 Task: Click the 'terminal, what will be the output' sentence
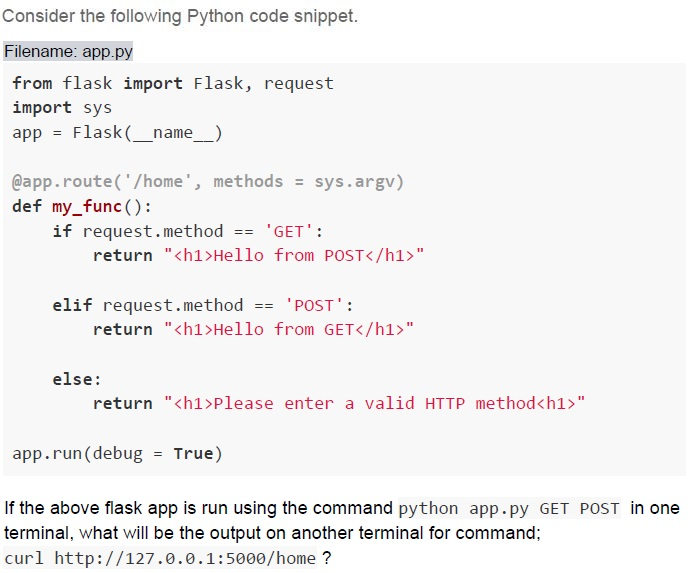272,533
